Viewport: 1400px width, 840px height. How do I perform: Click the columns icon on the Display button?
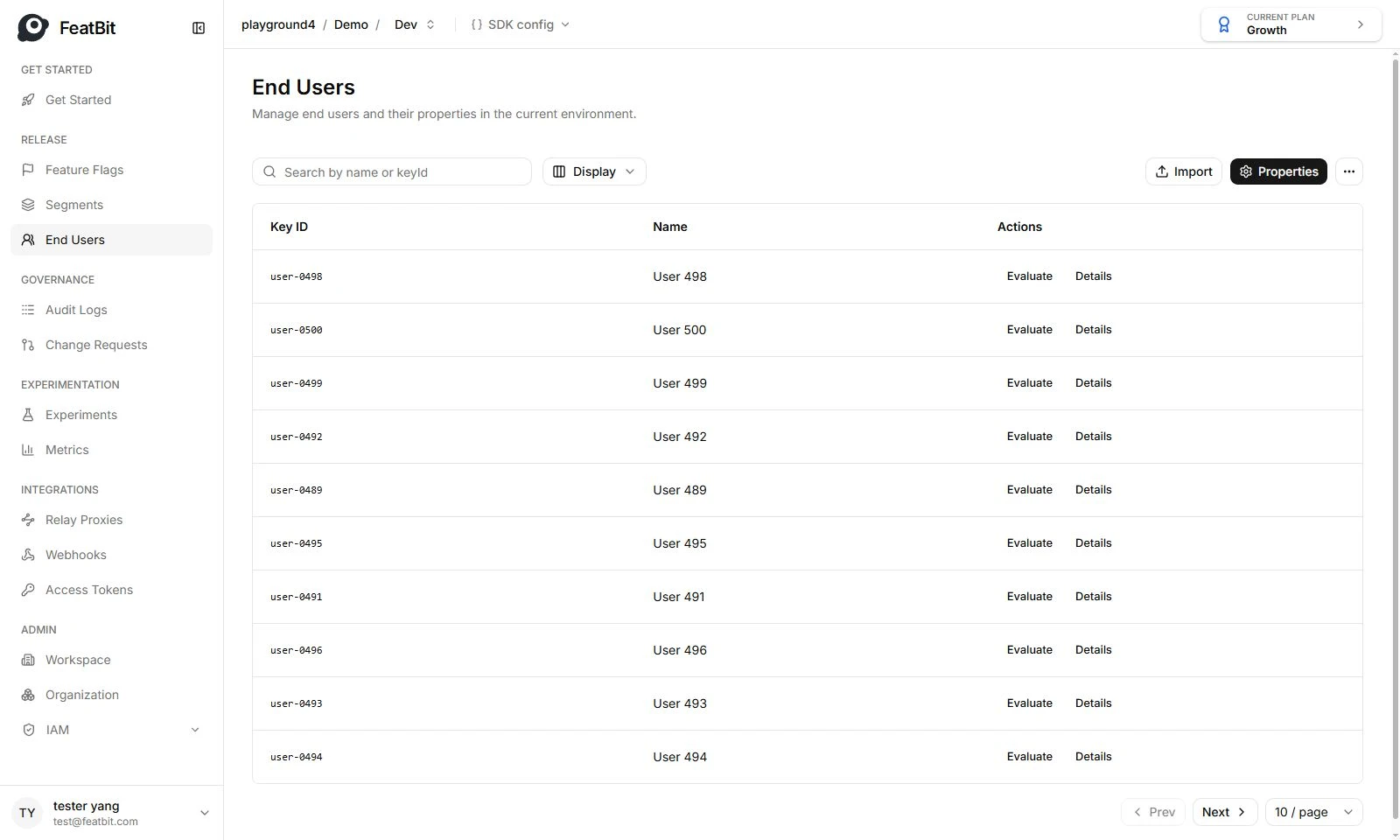(x=559, y=171)
